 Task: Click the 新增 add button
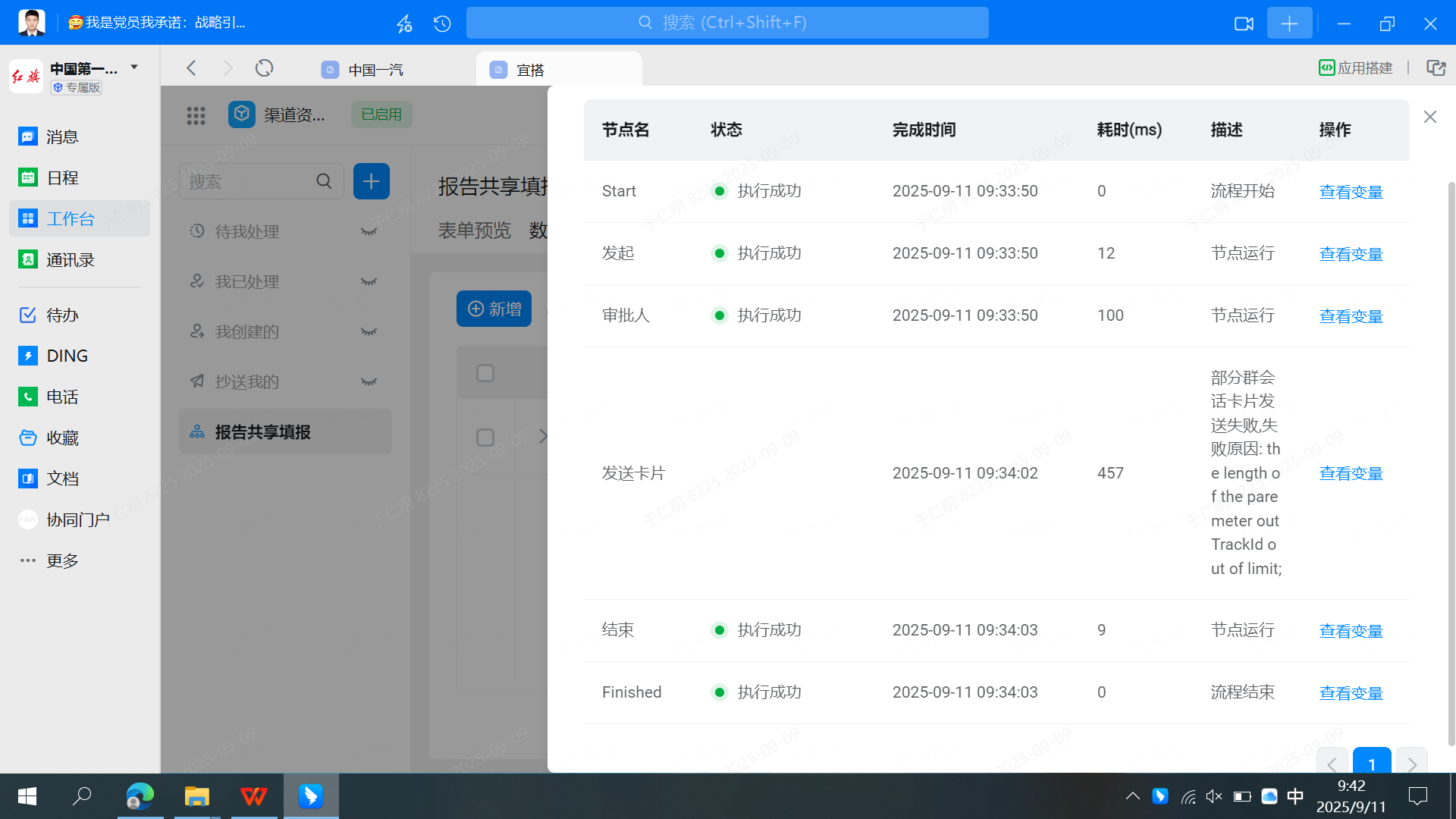(494, 309)
